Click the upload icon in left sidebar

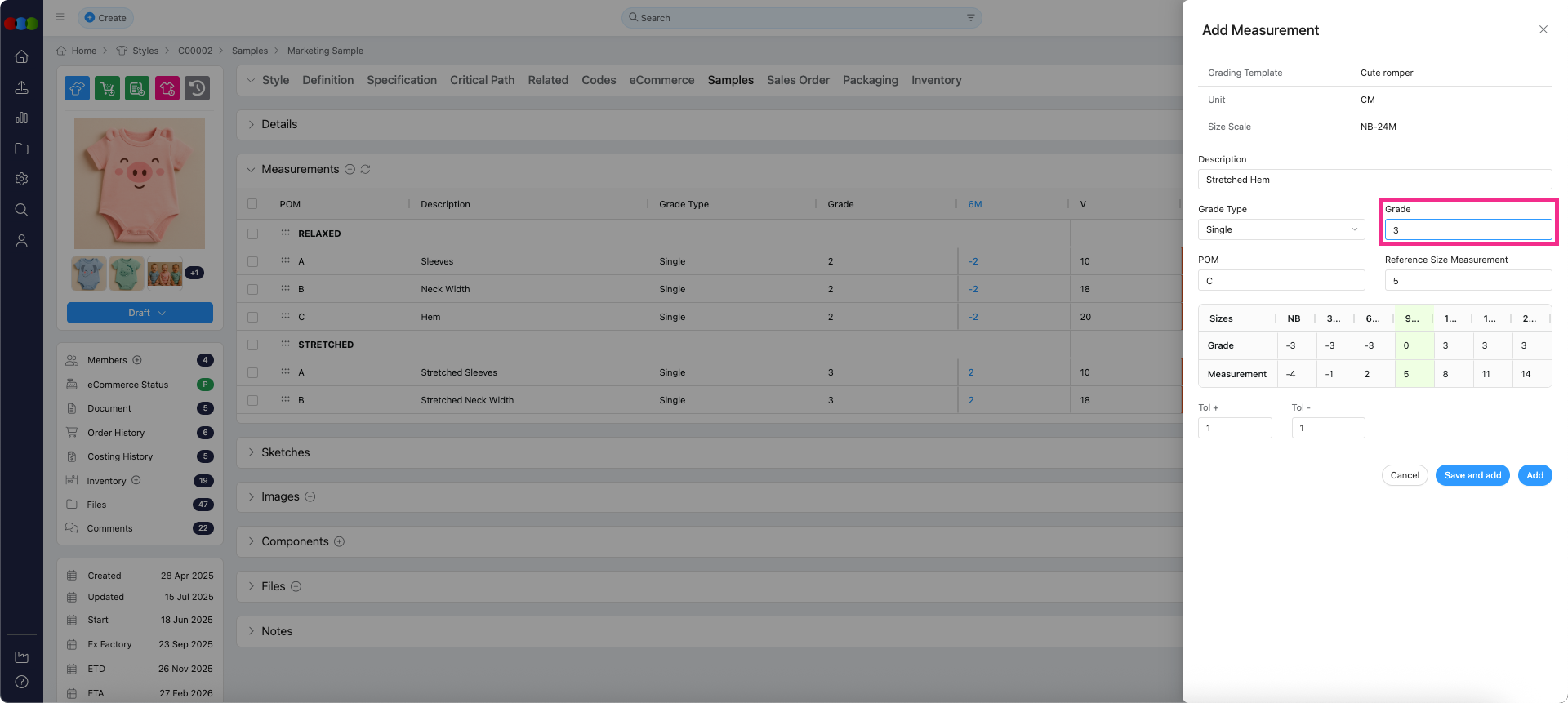point(22,87)
